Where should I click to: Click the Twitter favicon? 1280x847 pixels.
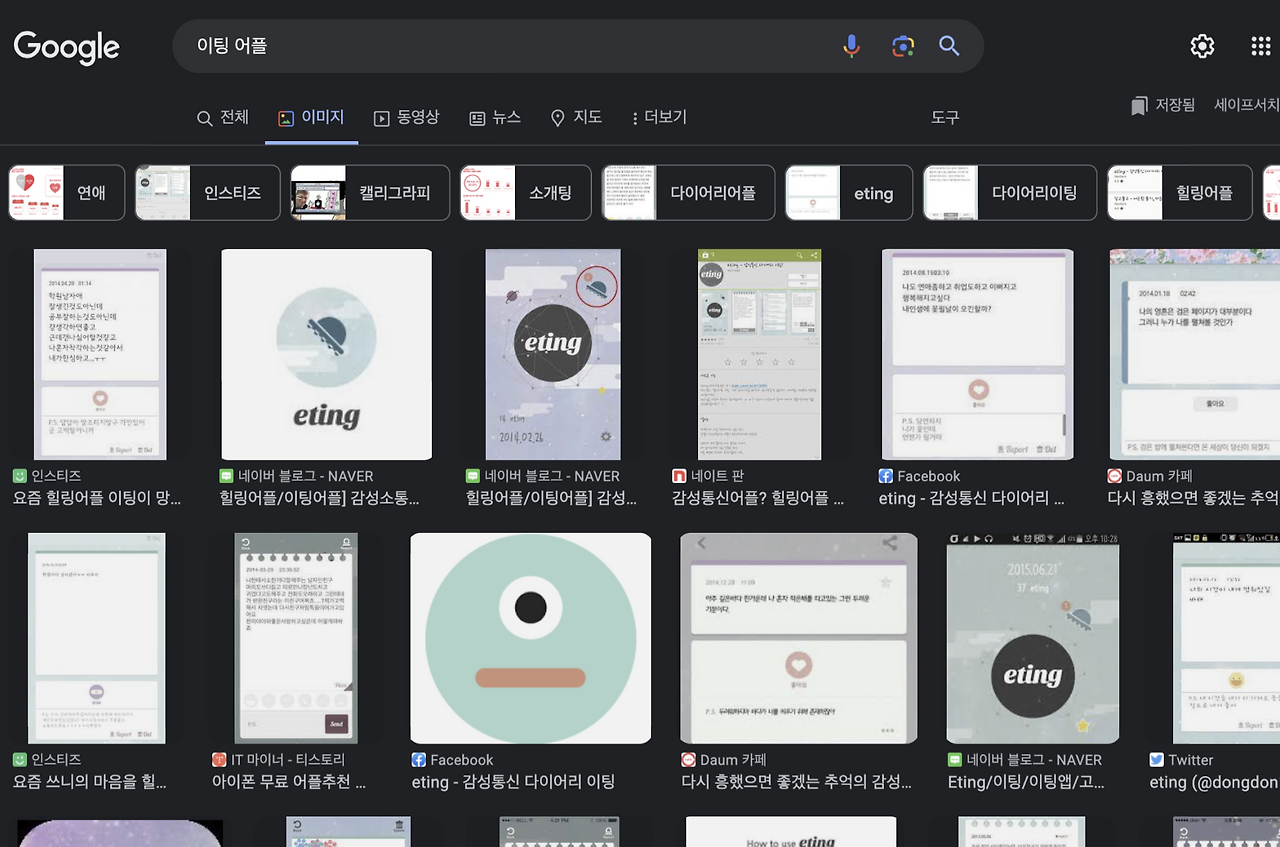coord(1157,760)
